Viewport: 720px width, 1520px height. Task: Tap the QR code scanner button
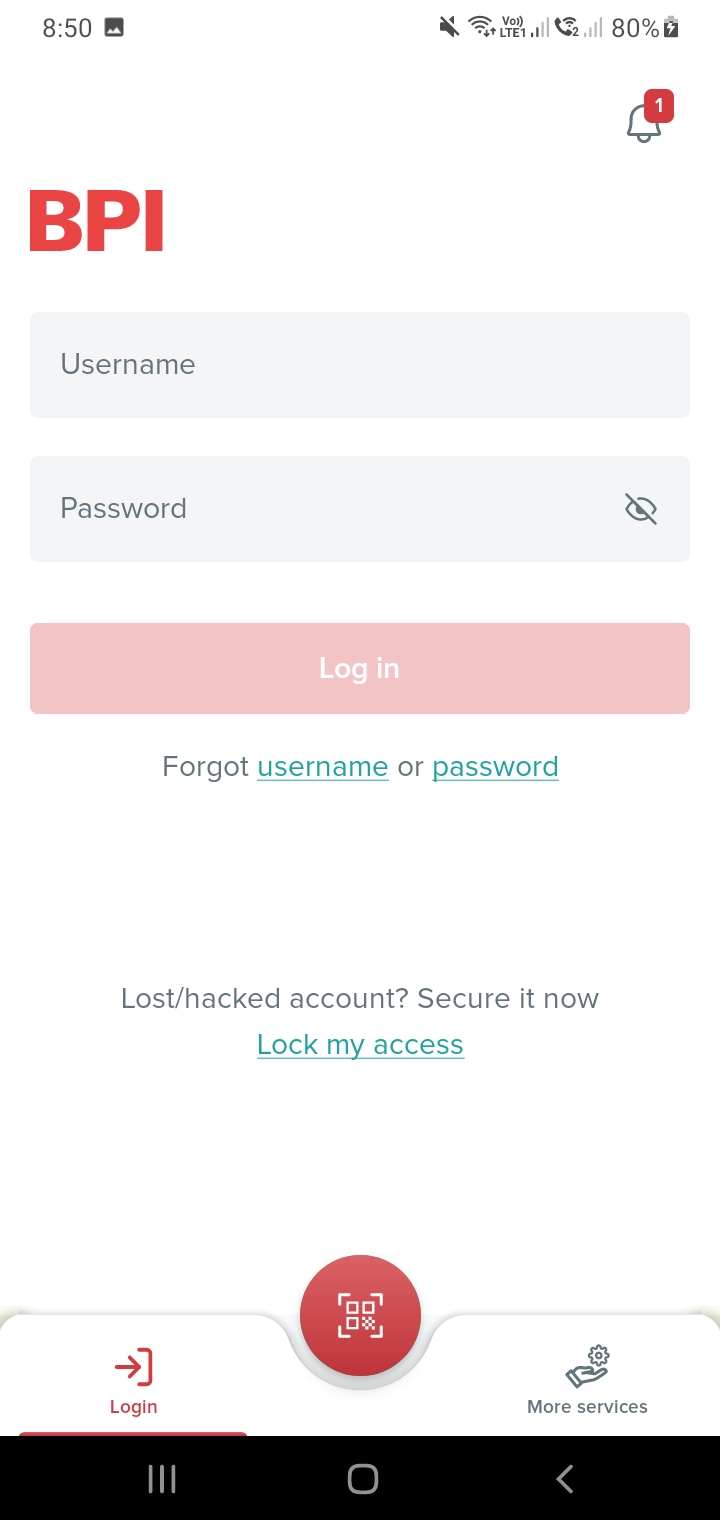coord(360,1315)
